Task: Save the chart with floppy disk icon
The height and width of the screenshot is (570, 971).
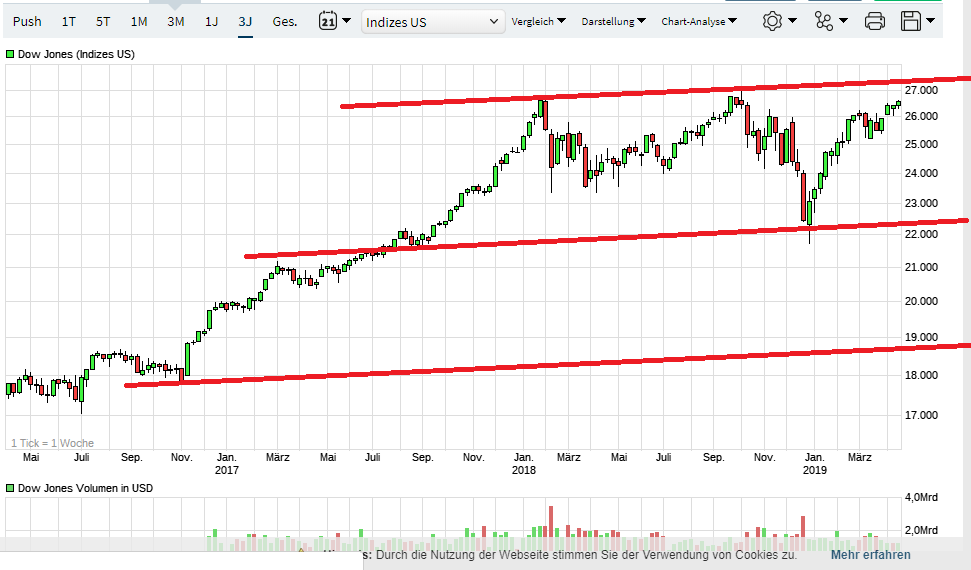Action: (911, 21)
